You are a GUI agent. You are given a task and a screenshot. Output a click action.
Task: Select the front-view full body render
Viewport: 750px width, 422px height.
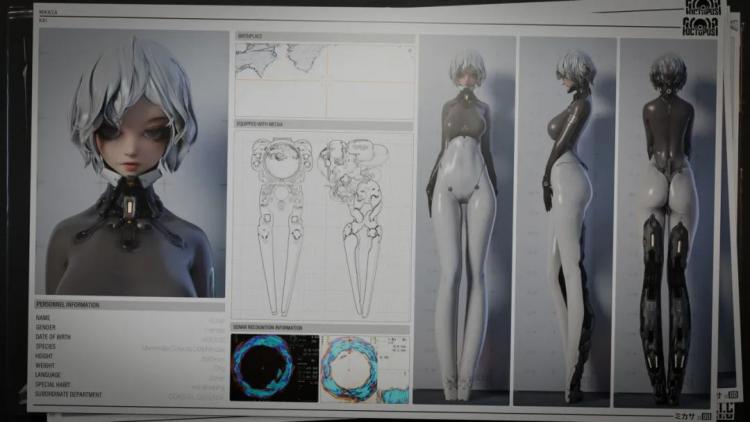tap(465, 219)
